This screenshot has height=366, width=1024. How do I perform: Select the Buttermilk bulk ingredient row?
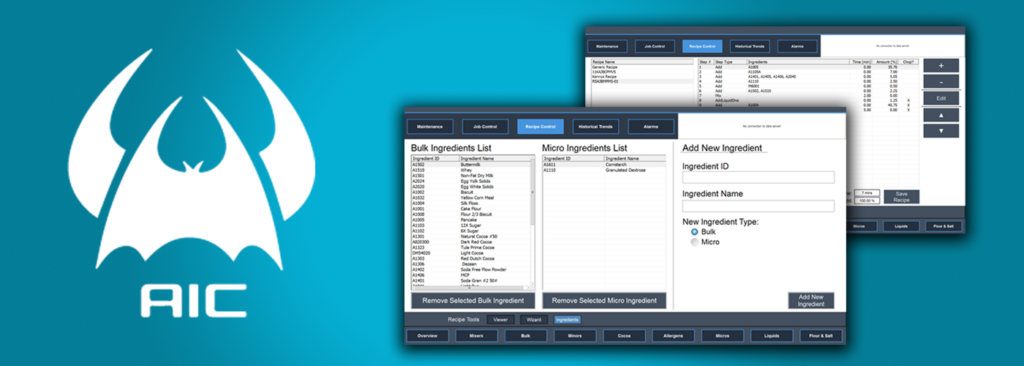(470, 165)
